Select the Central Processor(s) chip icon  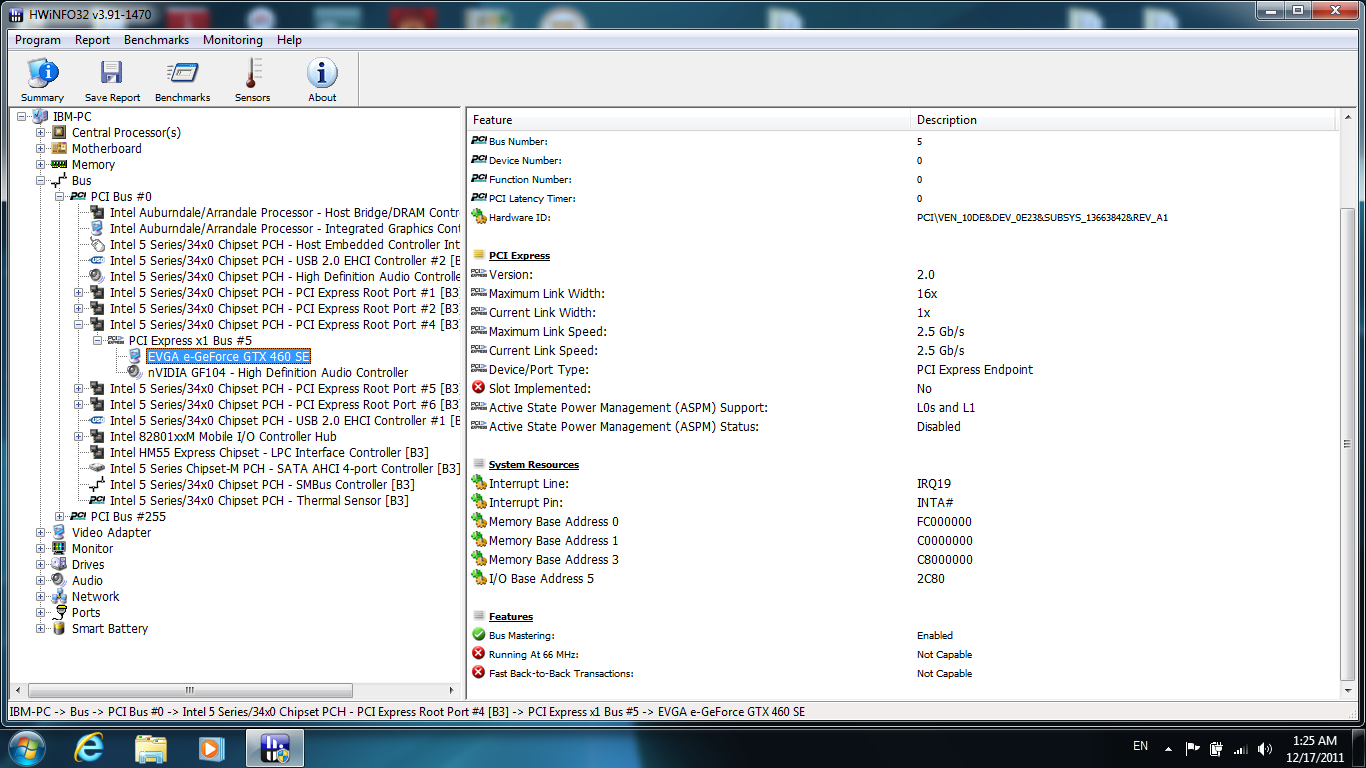pos(60,132)
